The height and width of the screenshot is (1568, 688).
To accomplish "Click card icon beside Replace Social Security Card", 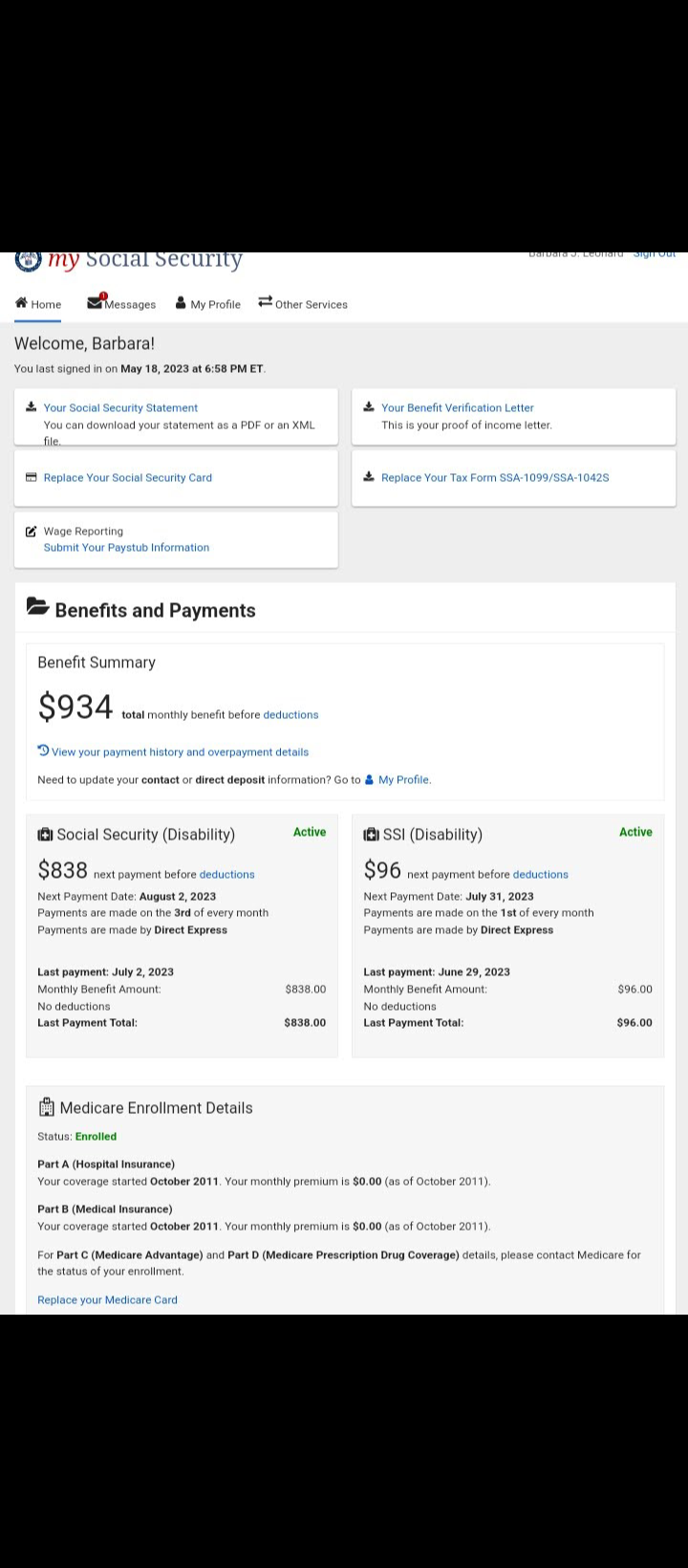I will click(x=32, y=477).
